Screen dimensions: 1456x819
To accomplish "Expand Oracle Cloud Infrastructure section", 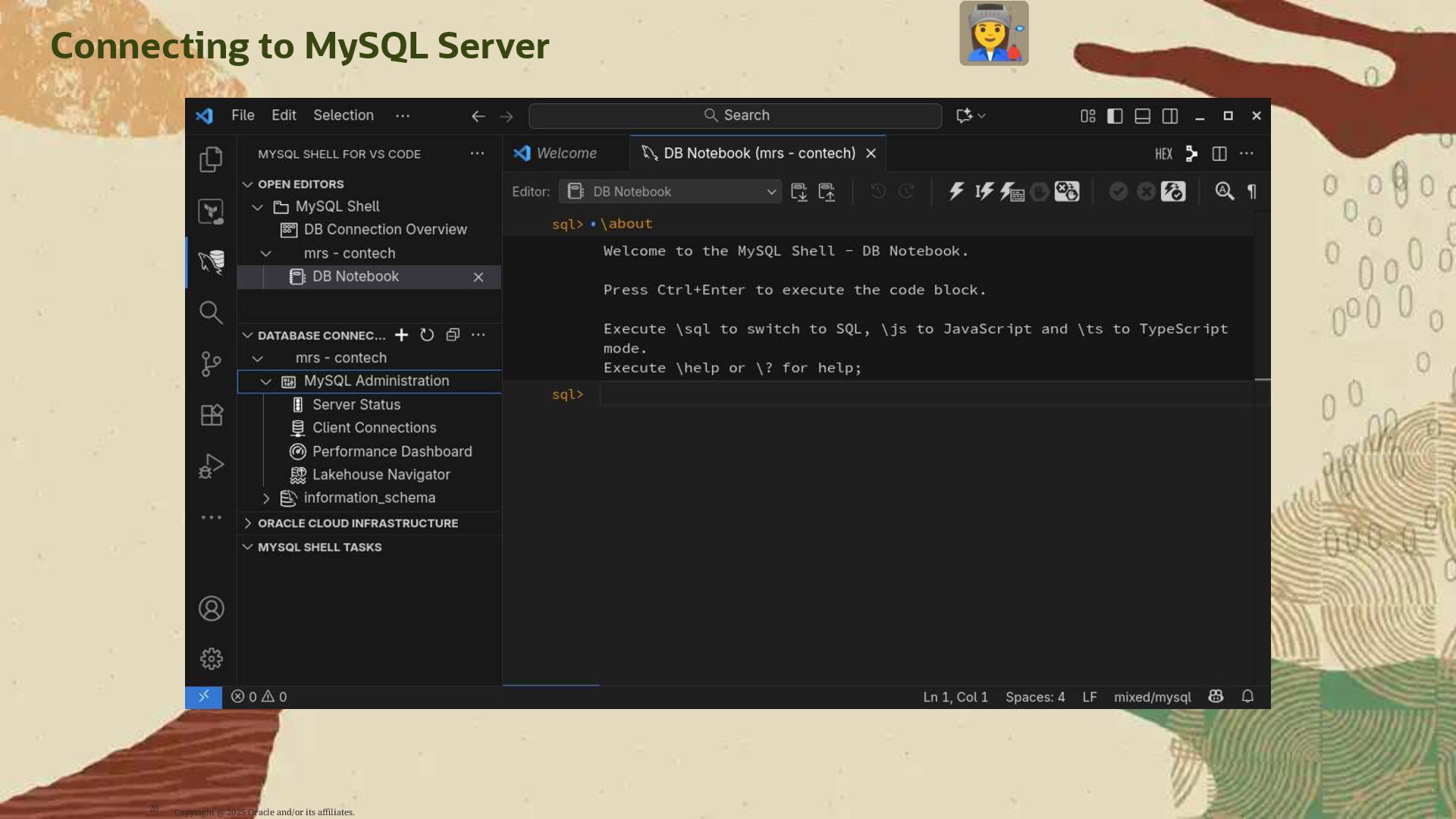I will (248, 523).
